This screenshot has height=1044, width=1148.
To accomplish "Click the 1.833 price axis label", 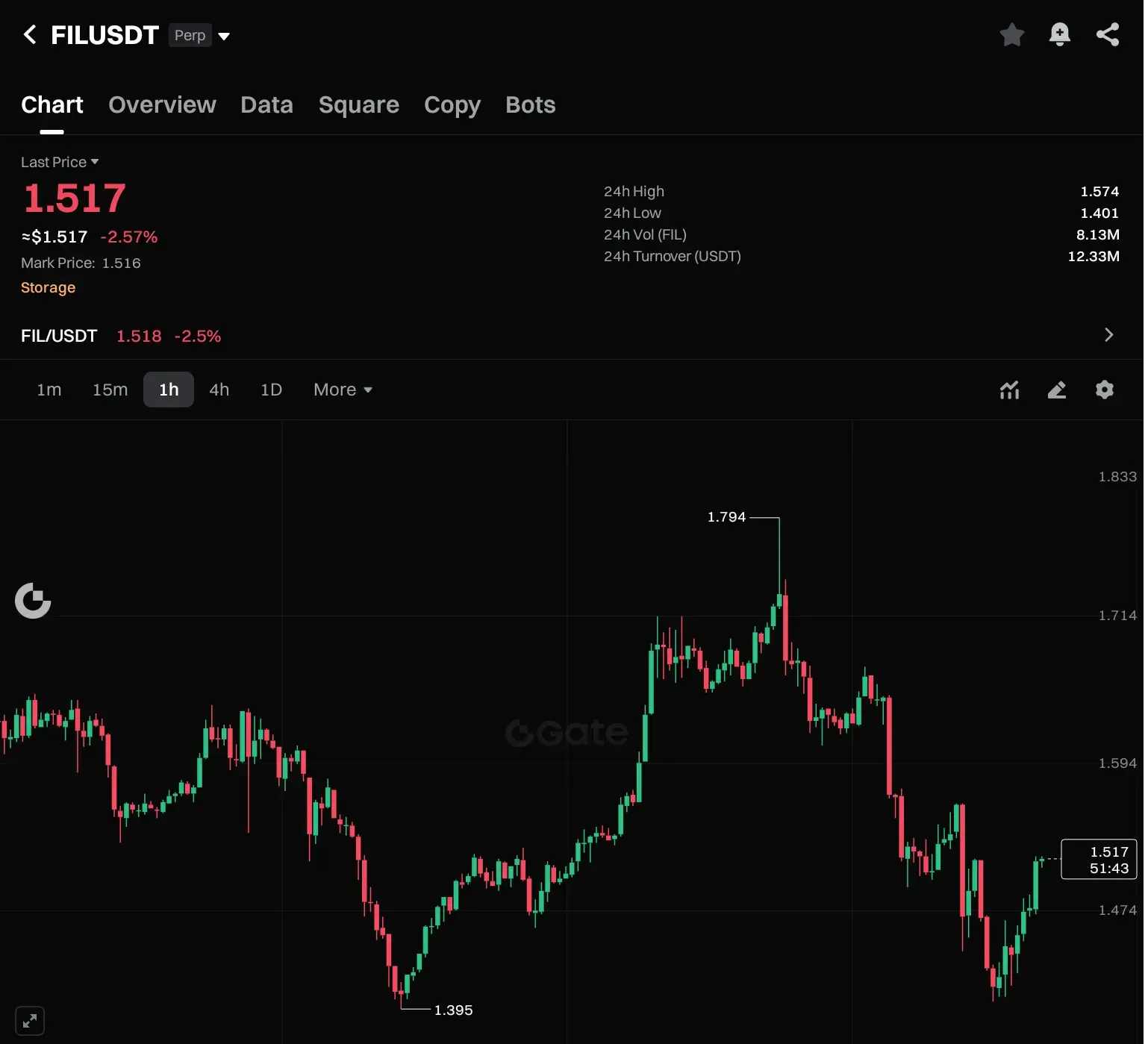I will (x=1117, y=477).
